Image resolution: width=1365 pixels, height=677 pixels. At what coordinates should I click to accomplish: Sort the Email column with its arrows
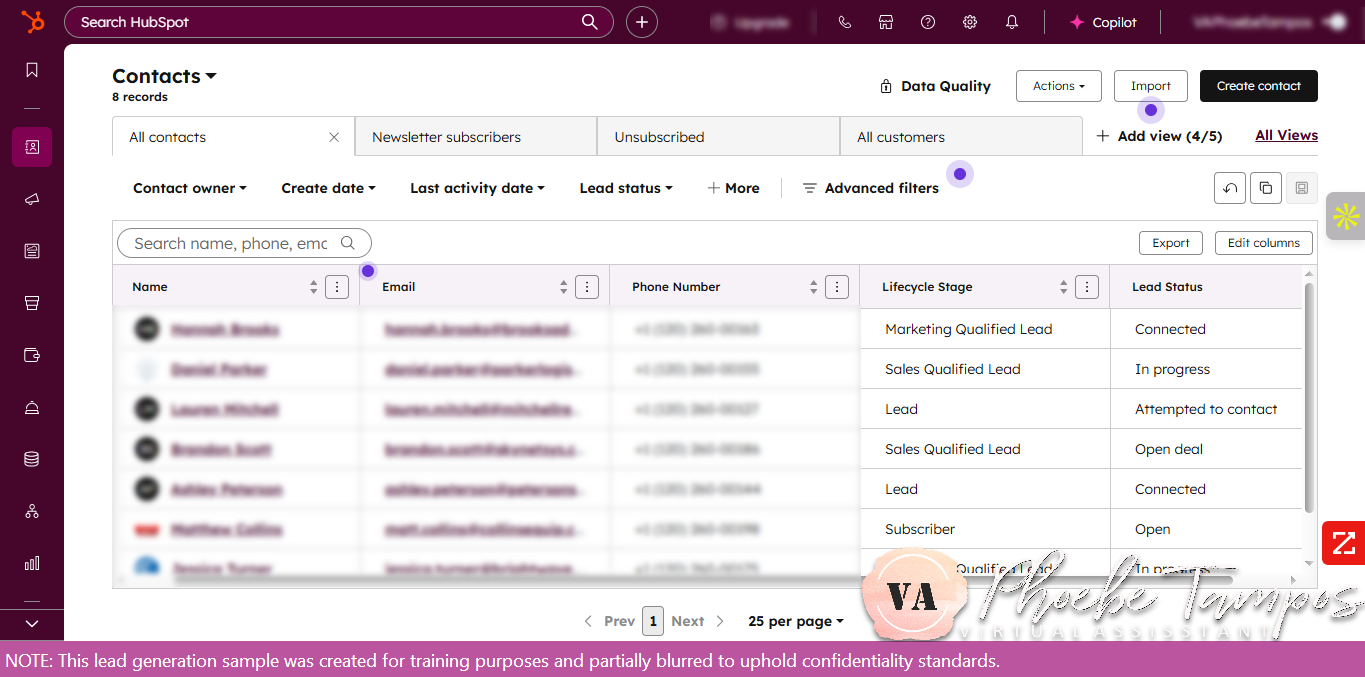point(563,287)
